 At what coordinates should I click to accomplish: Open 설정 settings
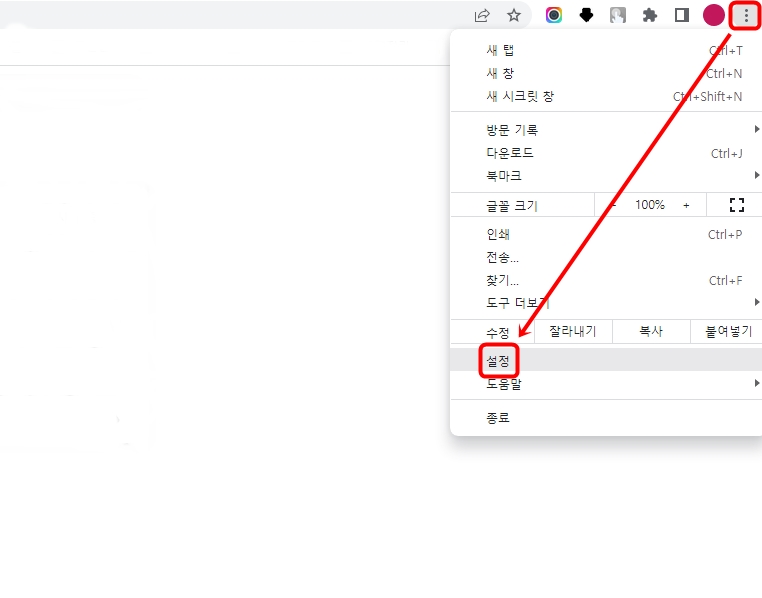606,360
